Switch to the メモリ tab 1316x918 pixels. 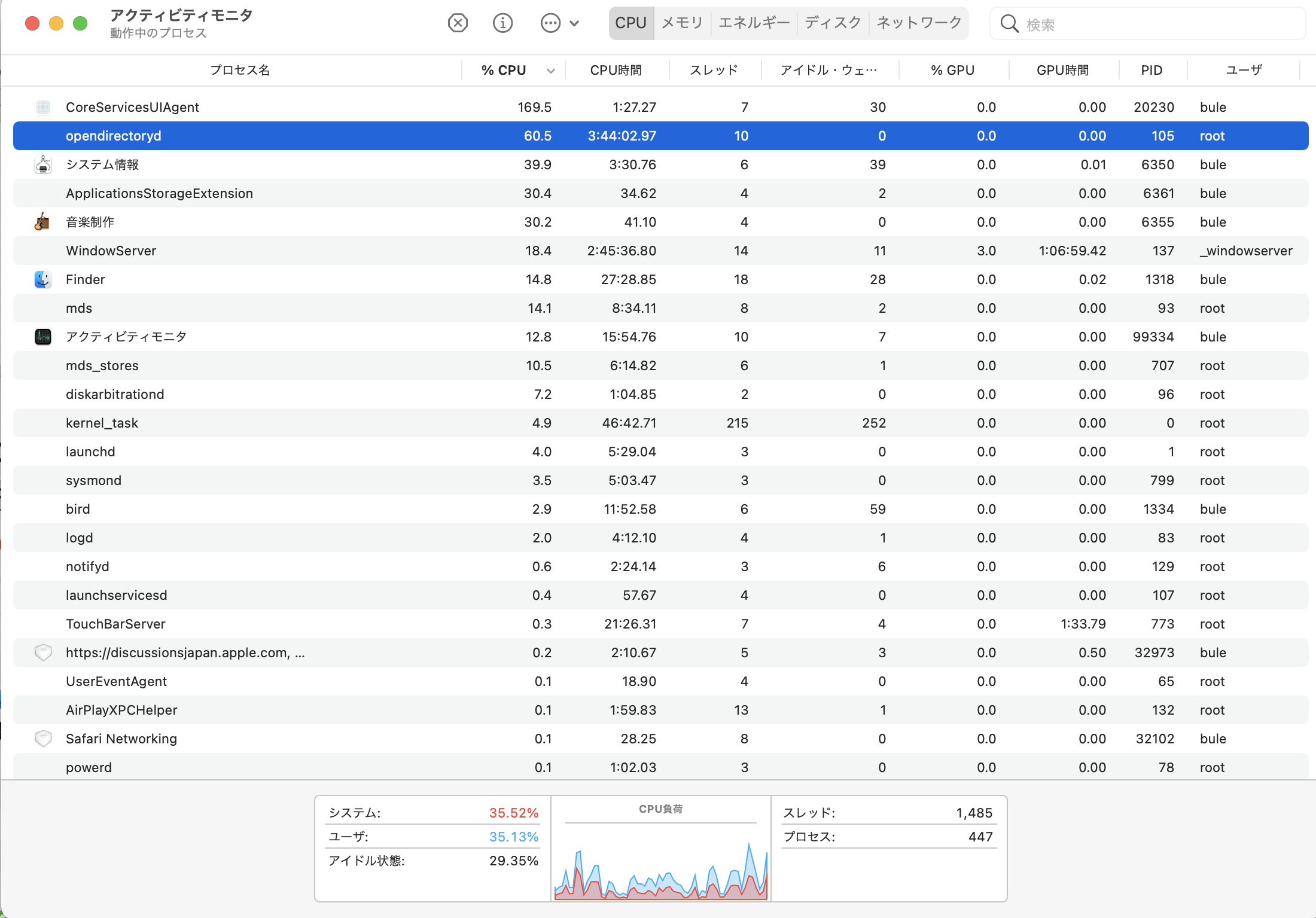682,23
